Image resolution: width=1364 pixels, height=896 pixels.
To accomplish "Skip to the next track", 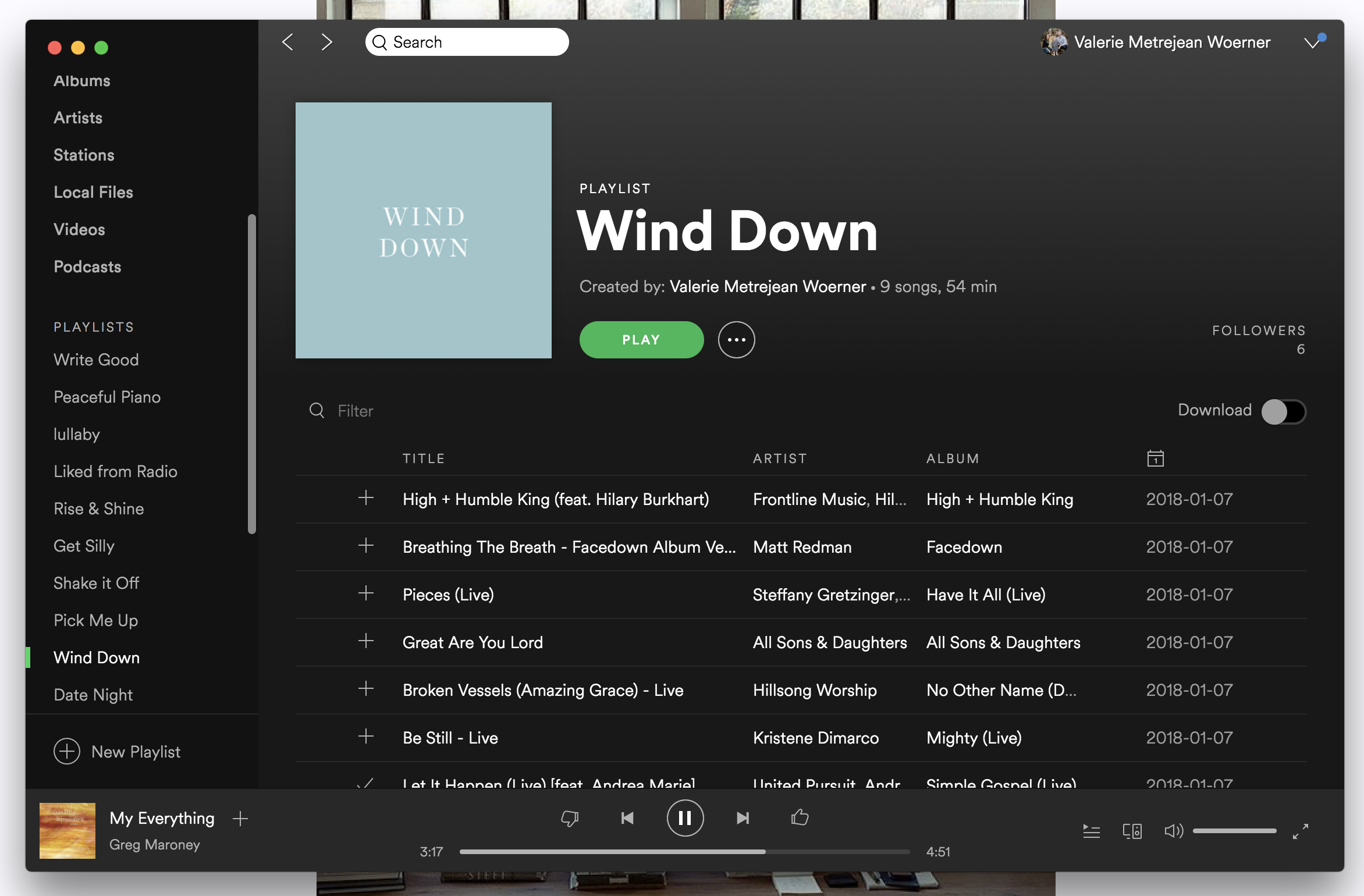I will click(743, 818).
